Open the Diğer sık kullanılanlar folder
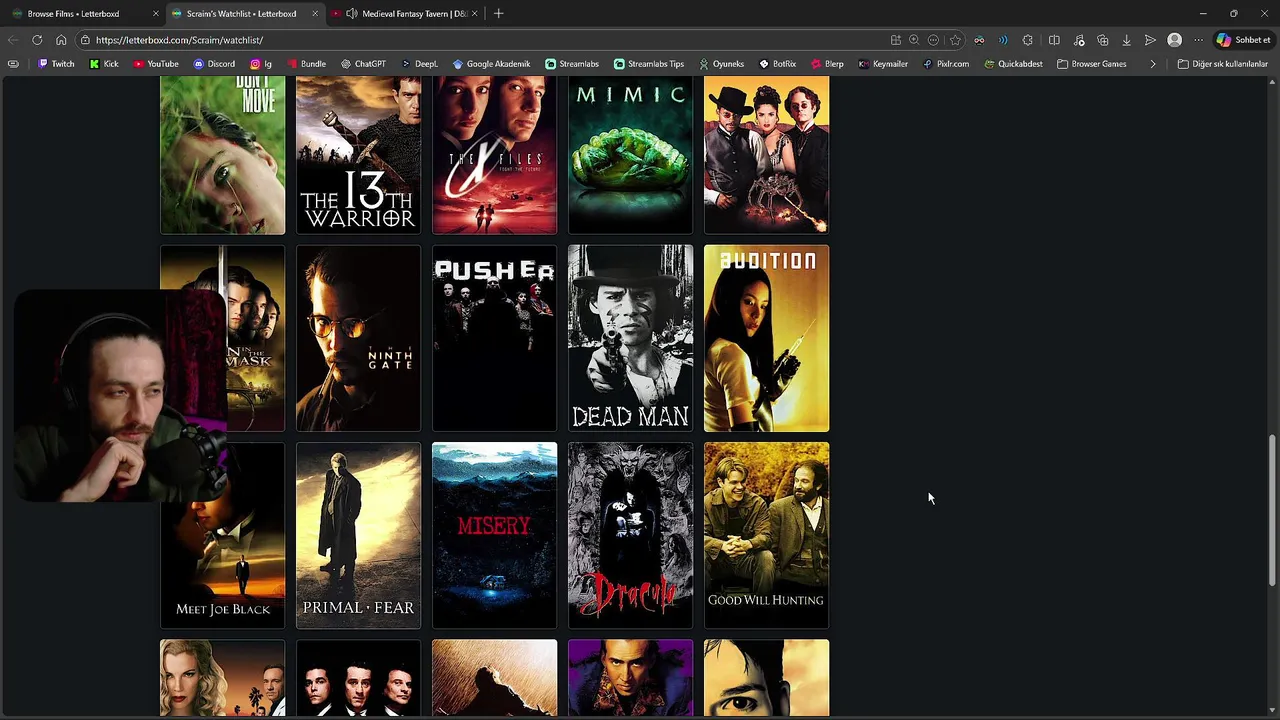The image size is (1280, 720). click(x=1222, y=64)
